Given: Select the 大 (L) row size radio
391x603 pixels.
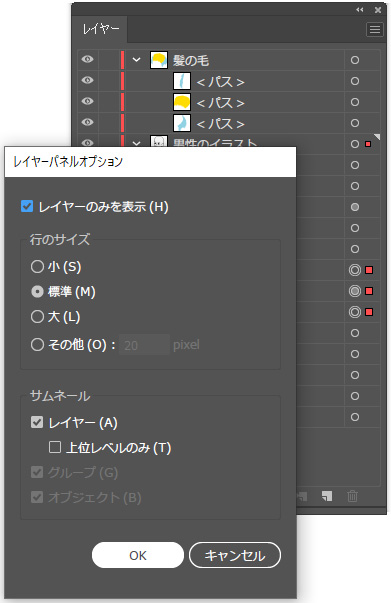Looking at the screenshot, I should click(x=37, y=317).
